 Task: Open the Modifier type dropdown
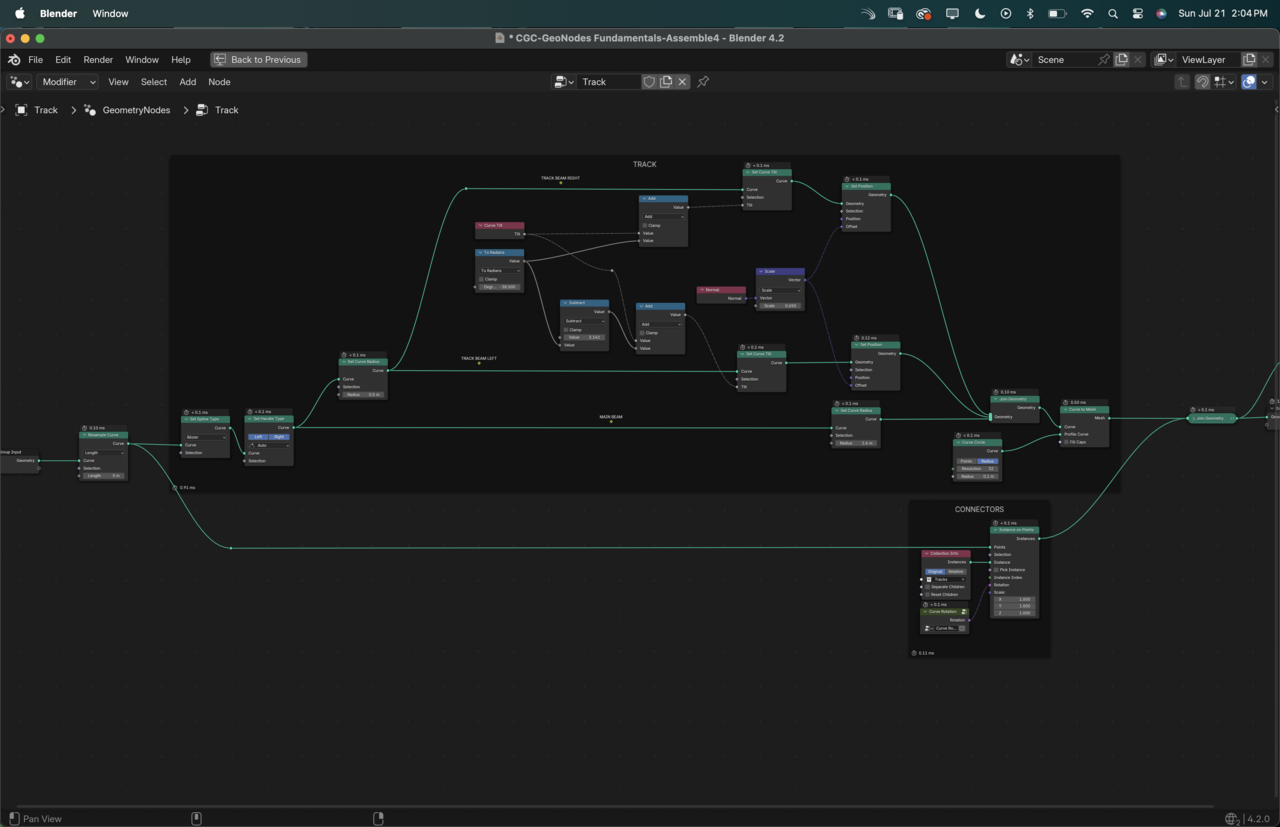[67, 82]
